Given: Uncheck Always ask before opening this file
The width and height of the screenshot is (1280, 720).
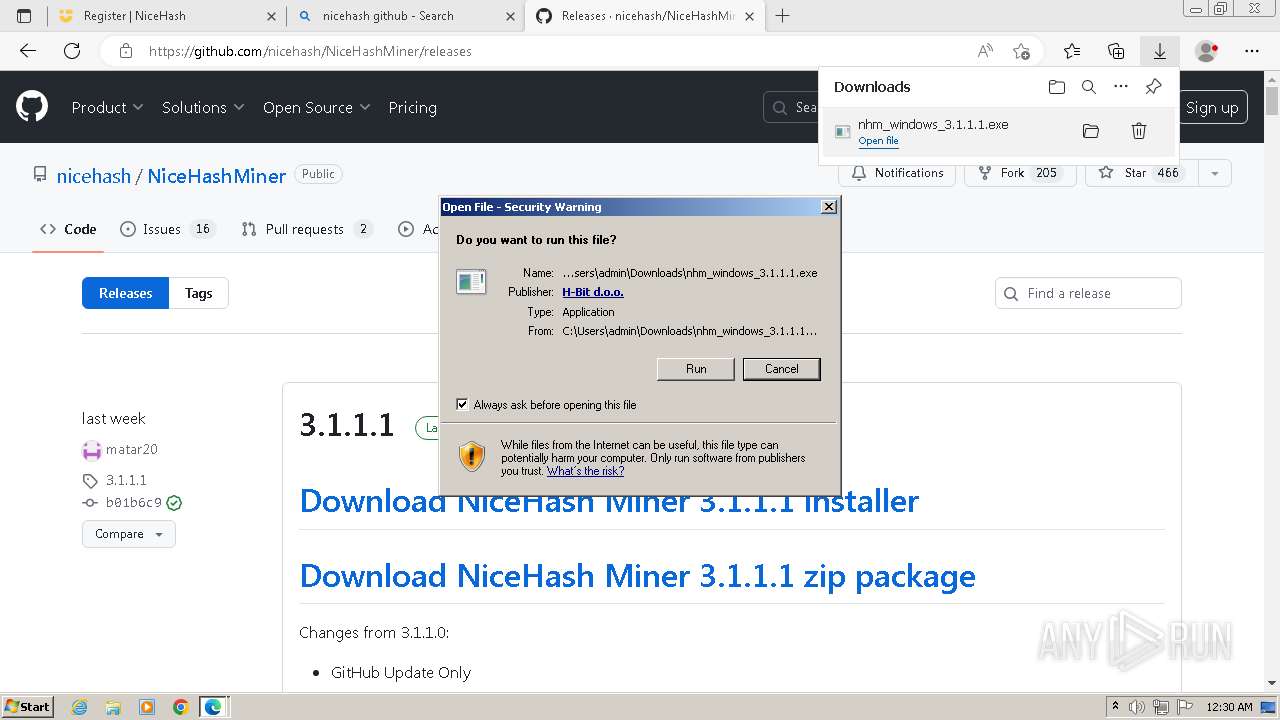Looking at the screenshot, I should point(462,405).
